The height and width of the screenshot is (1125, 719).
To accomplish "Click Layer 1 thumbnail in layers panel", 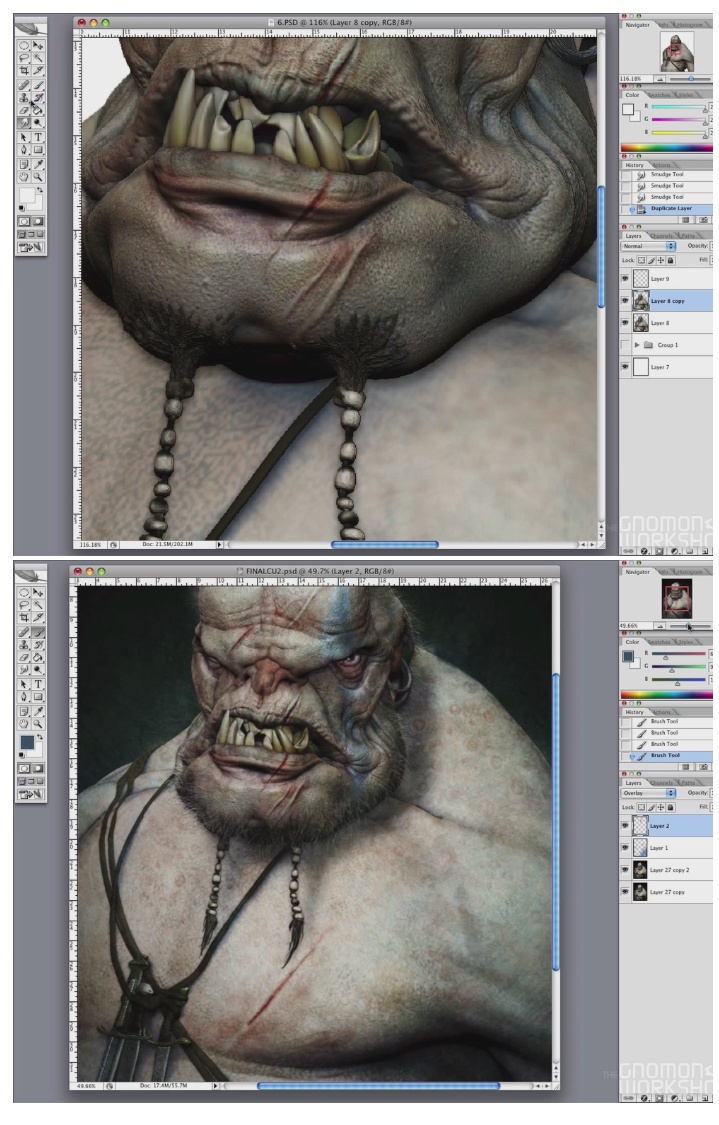I will (x=638, y=849).
